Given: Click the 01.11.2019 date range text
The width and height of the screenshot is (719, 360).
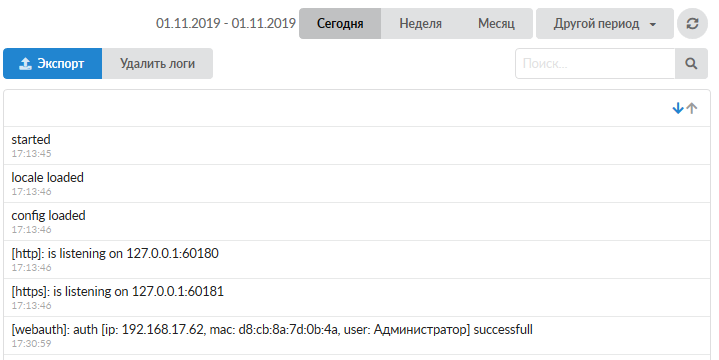Looking at the screenshot, I should (226, 23).
